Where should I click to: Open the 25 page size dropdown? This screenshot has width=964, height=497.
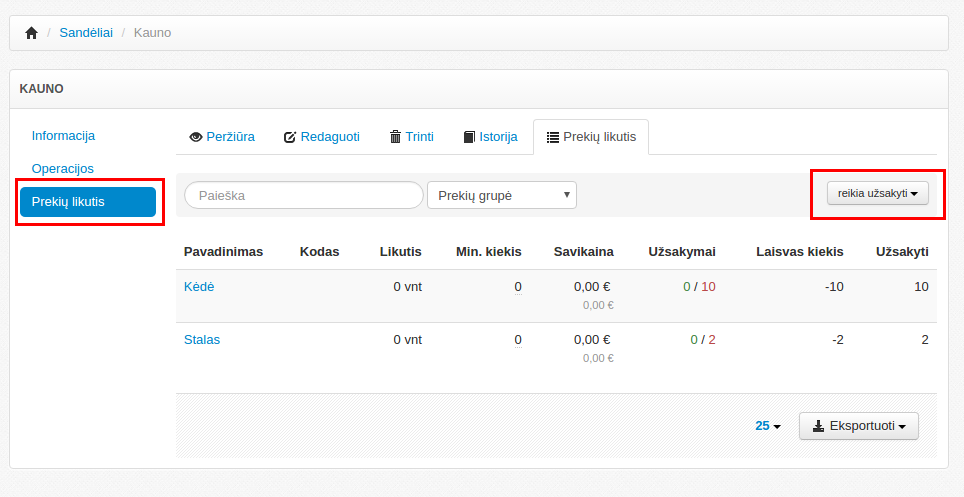coord(767,426)
